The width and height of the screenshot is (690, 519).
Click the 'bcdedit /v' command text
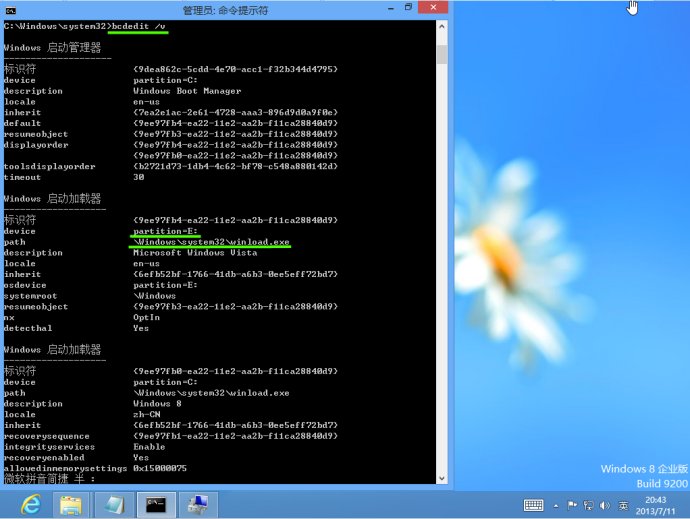tap(138, 26)
